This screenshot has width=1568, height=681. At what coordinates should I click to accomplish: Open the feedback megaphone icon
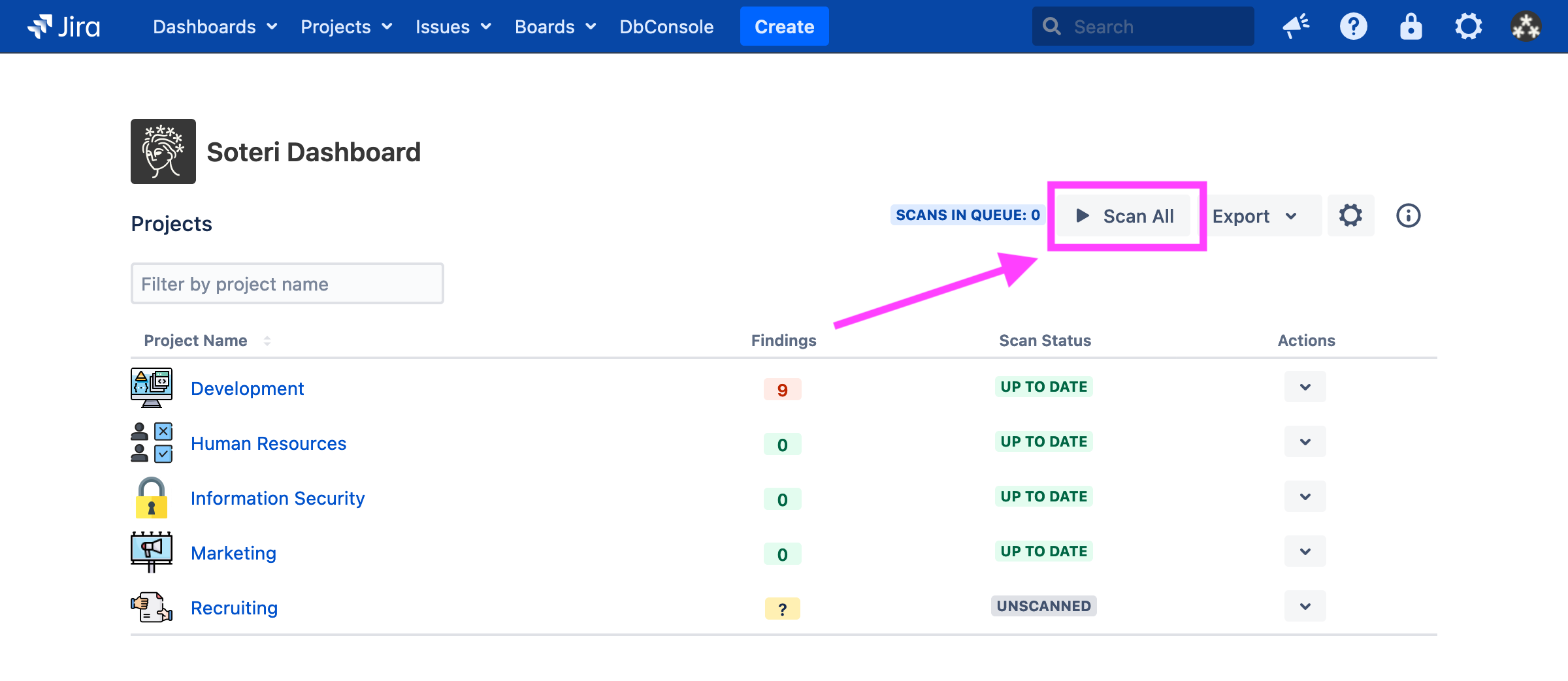[x=1296, y=27]
